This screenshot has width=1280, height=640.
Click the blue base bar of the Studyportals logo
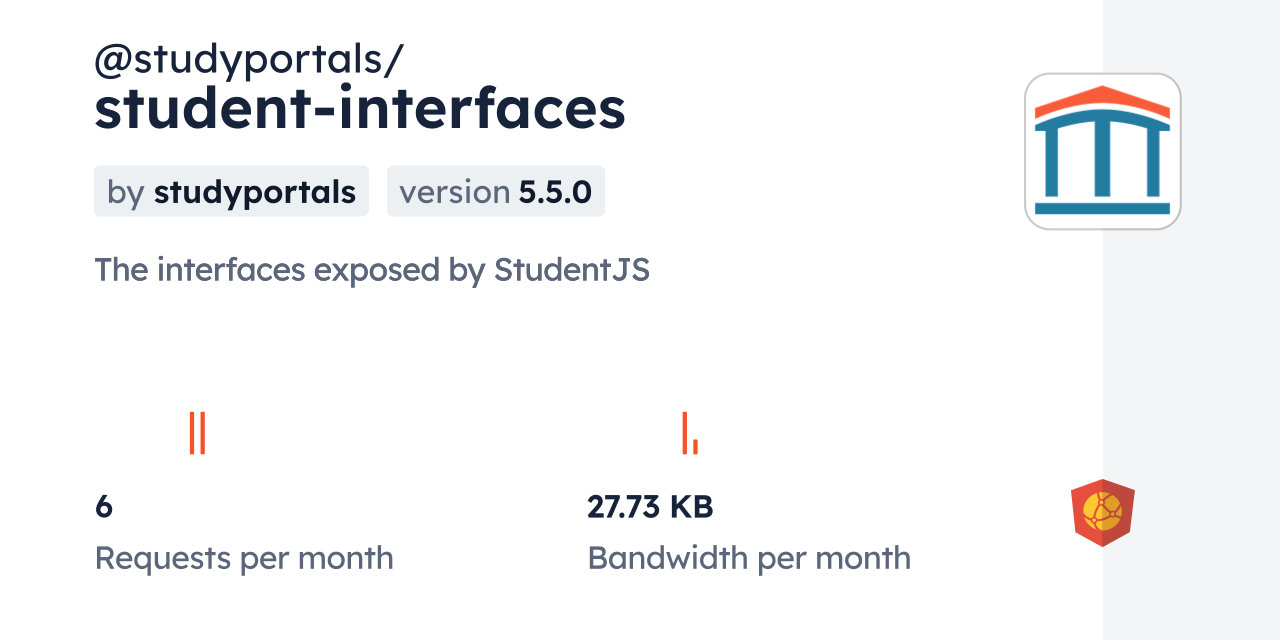click(x=1102, y=208)
